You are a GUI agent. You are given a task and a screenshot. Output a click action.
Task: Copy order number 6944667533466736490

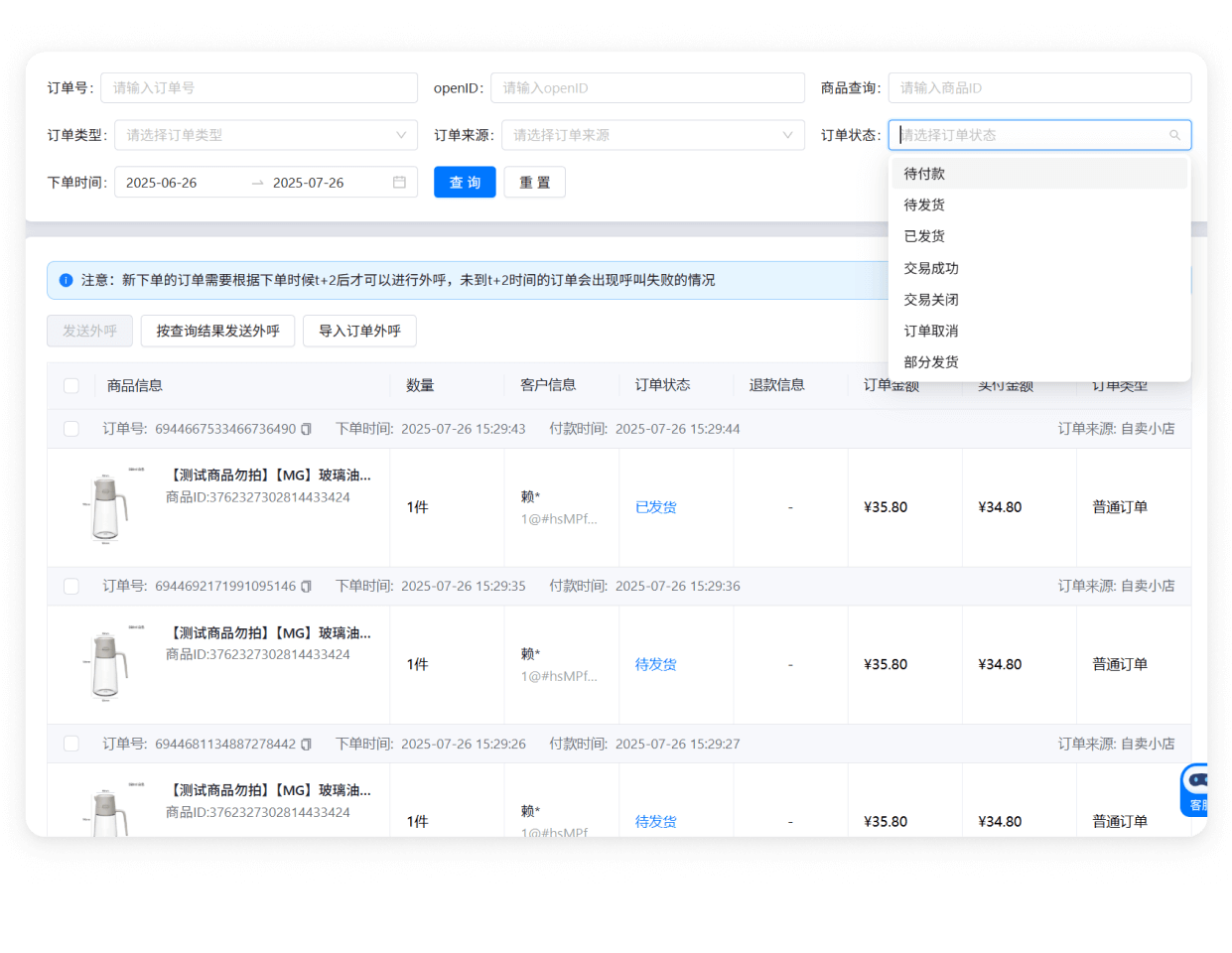tap(306, 429)
